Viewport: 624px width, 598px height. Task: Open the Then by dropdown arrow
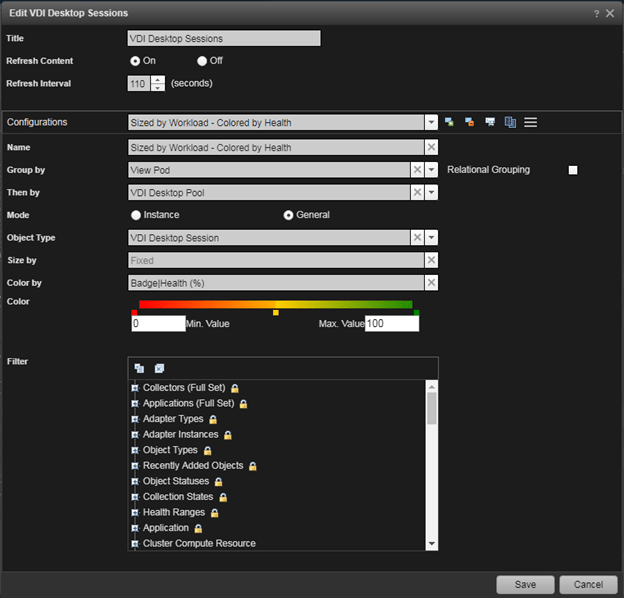tap(431, 193)
